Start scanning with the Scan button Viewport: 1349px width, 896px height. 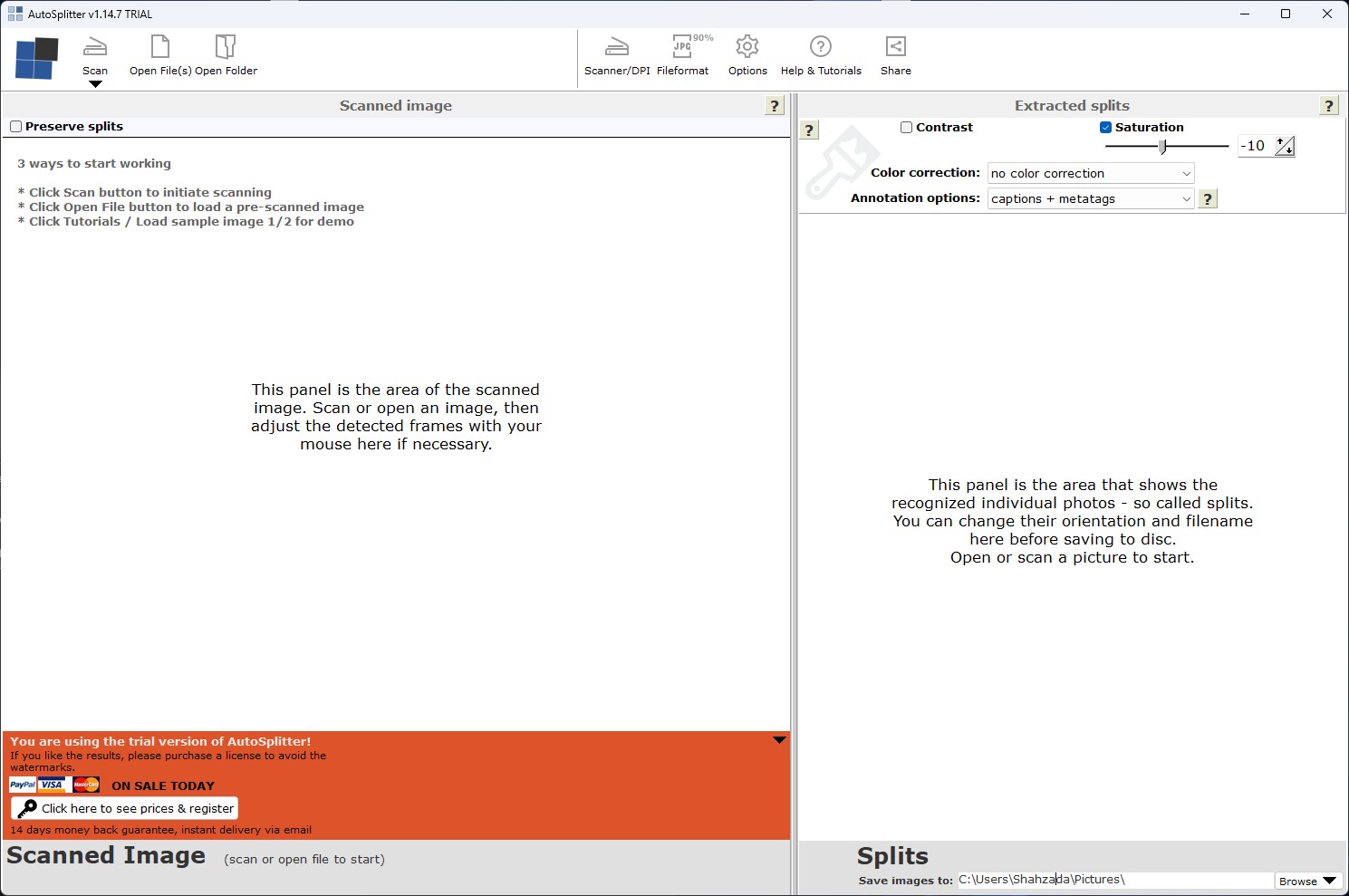click(x=95, y=56)
